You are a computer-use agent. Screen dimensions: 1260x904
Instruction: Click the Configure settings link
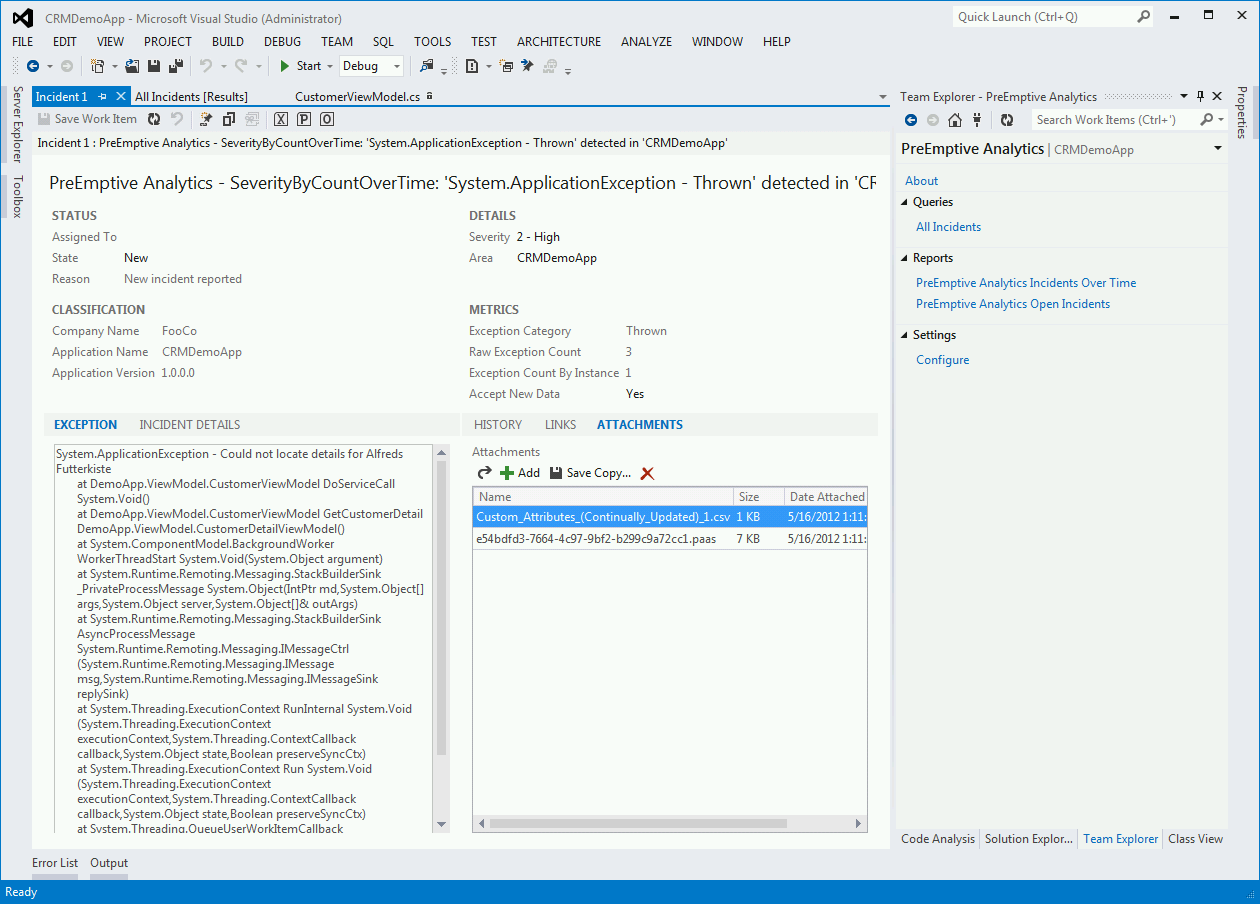click(x=942, y=360)
